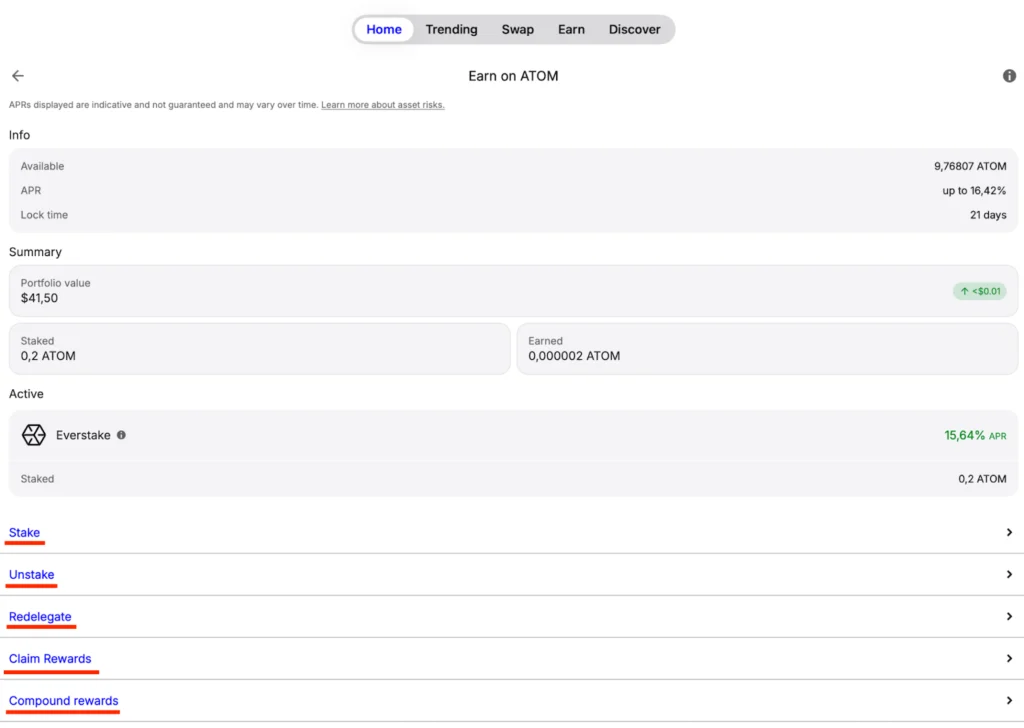
Task: Select the Redelegate link
Action: [x=40, y=616]
